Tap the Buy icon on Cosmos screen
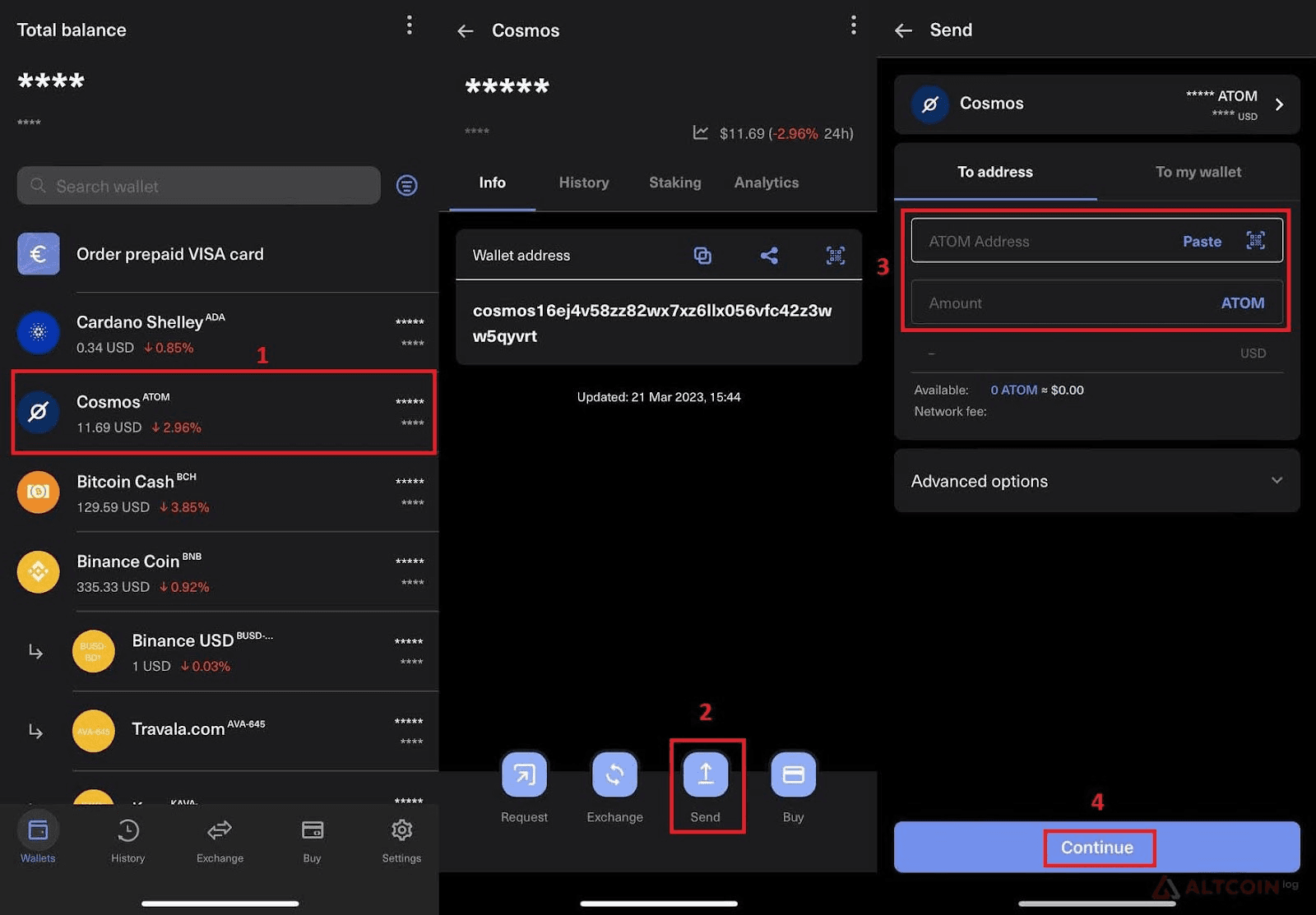The width and height of the screenshot is (1316, 915). pyautogui.click(x=794, y=774)
